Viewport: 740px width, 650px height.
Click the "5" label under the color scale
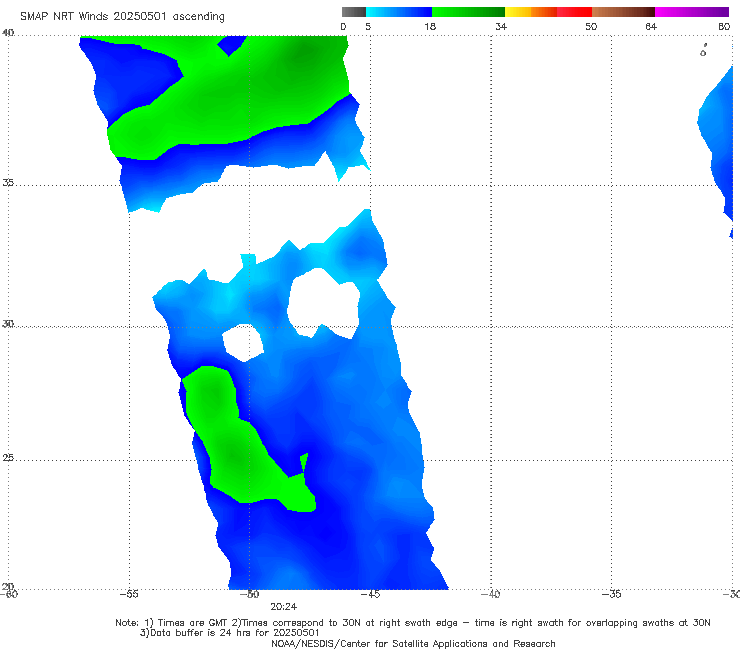tap(368, 26)
